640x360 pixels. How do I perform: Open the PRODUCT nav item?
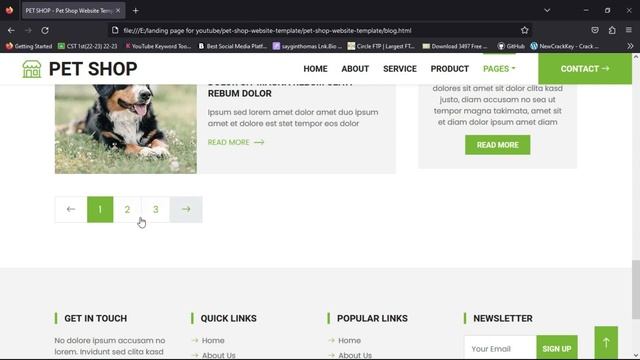pos(449,69)
